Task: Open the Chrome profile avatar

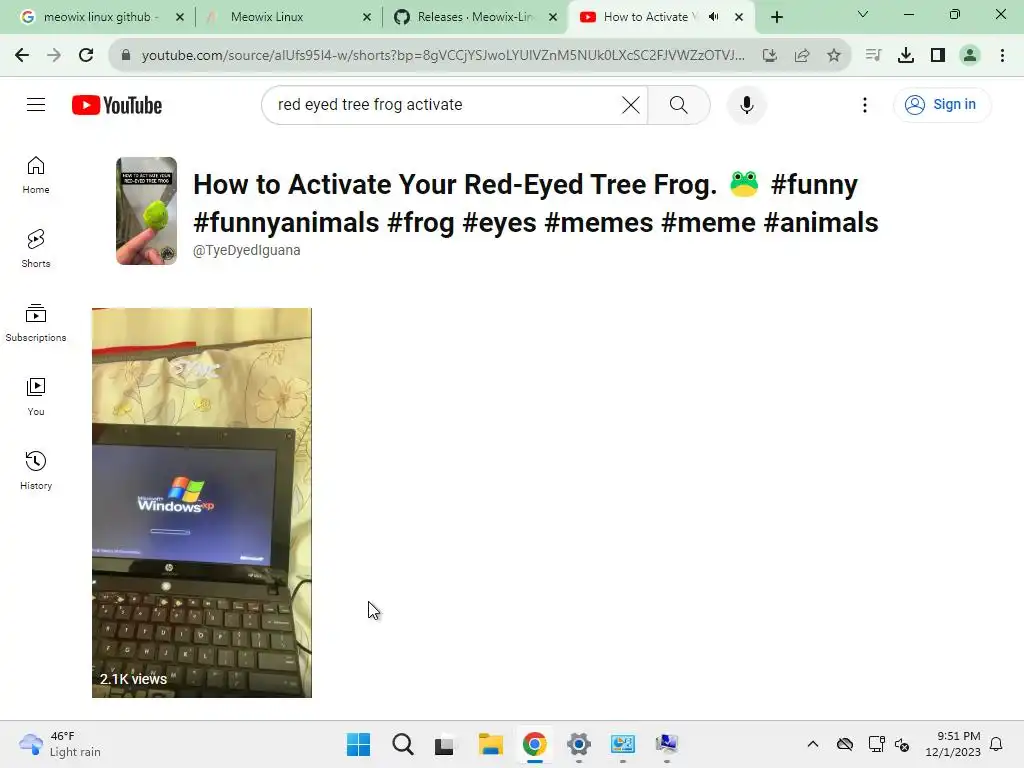Action: (970, 56)
